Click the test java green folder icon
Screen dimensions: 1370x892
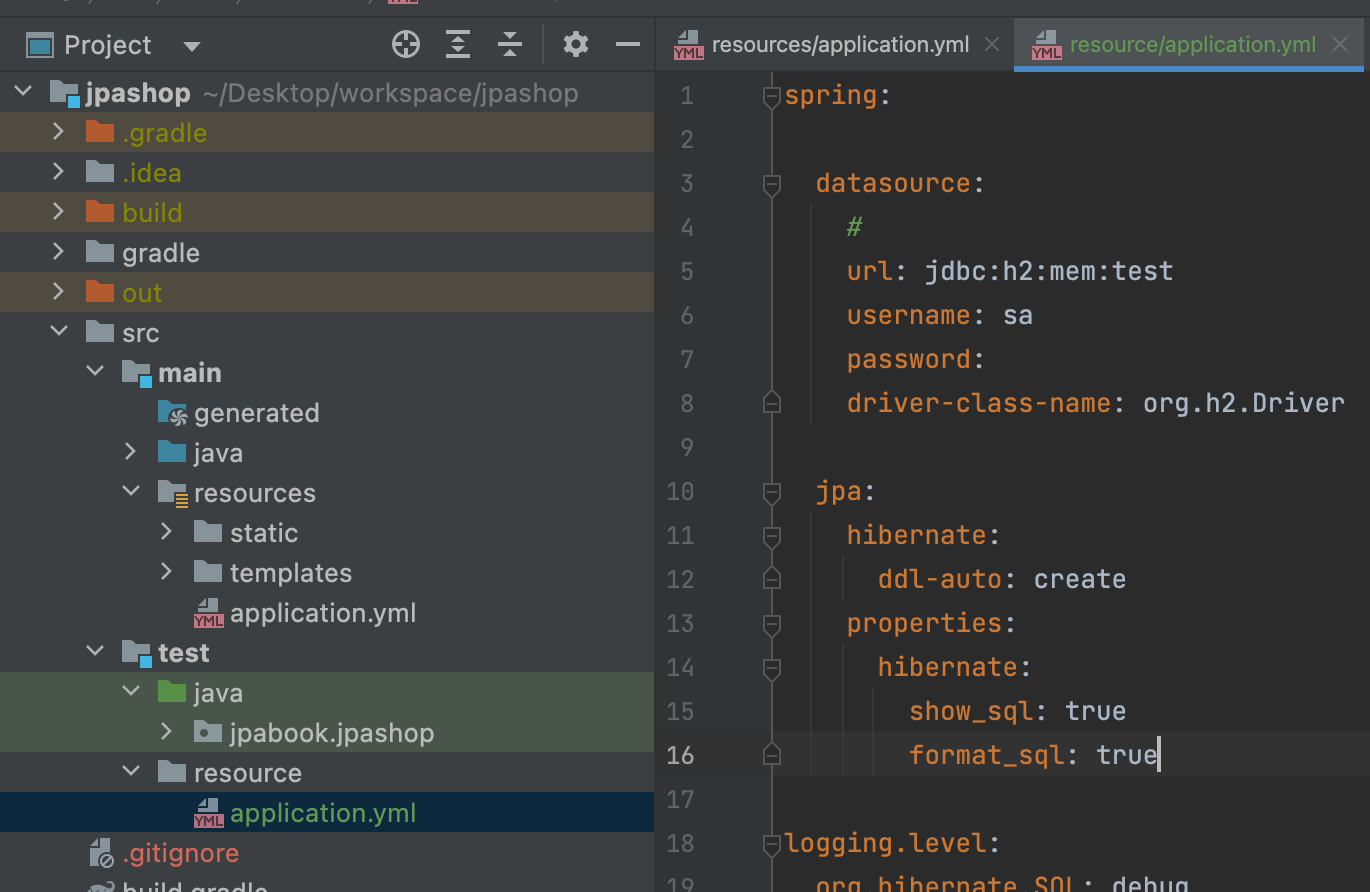(172, 692)
